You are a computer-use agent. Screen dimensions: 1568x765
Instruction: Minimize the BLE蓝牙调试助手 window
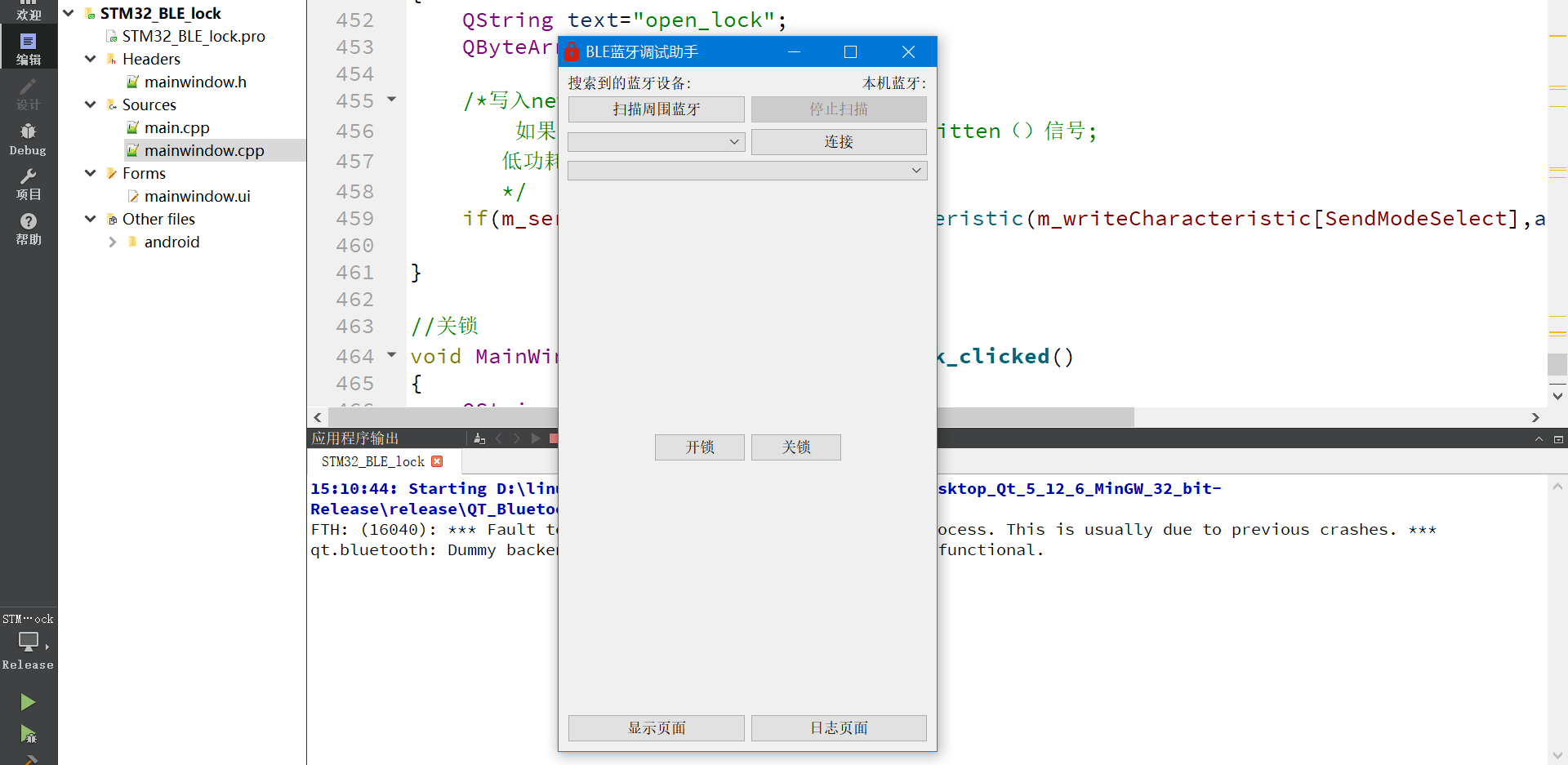pyautogui.click(x=794, y=52)
